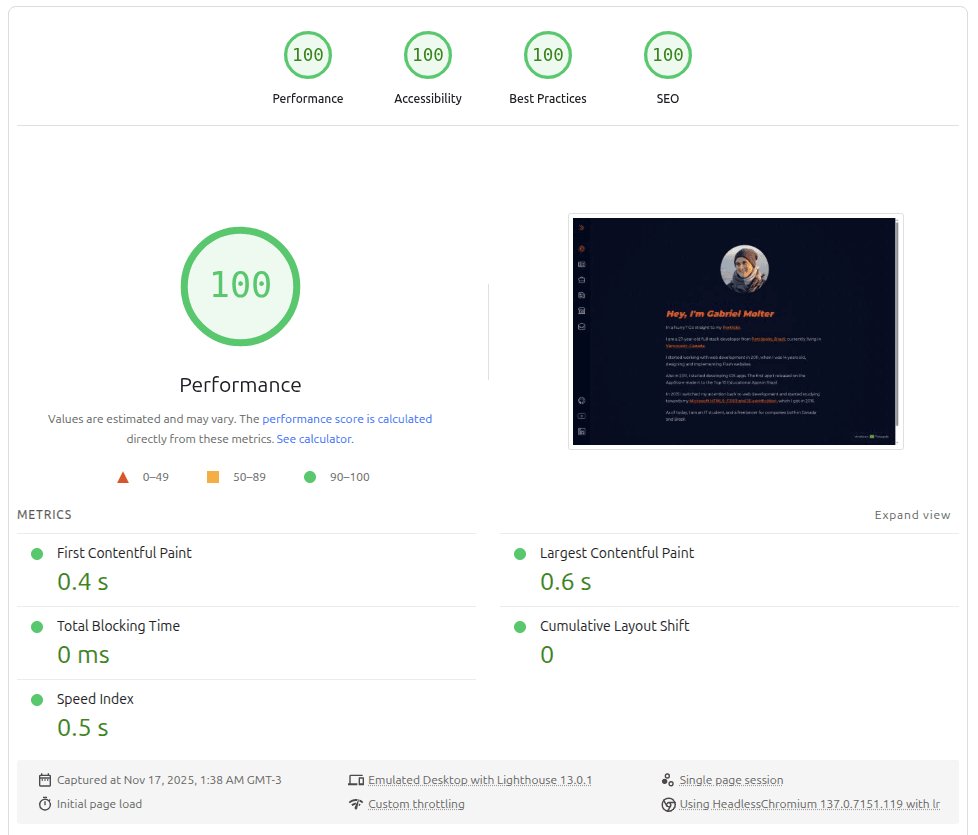Open the See calculator link
The image size is (978, 835).
pyautogui.click(x=313, y=439)
